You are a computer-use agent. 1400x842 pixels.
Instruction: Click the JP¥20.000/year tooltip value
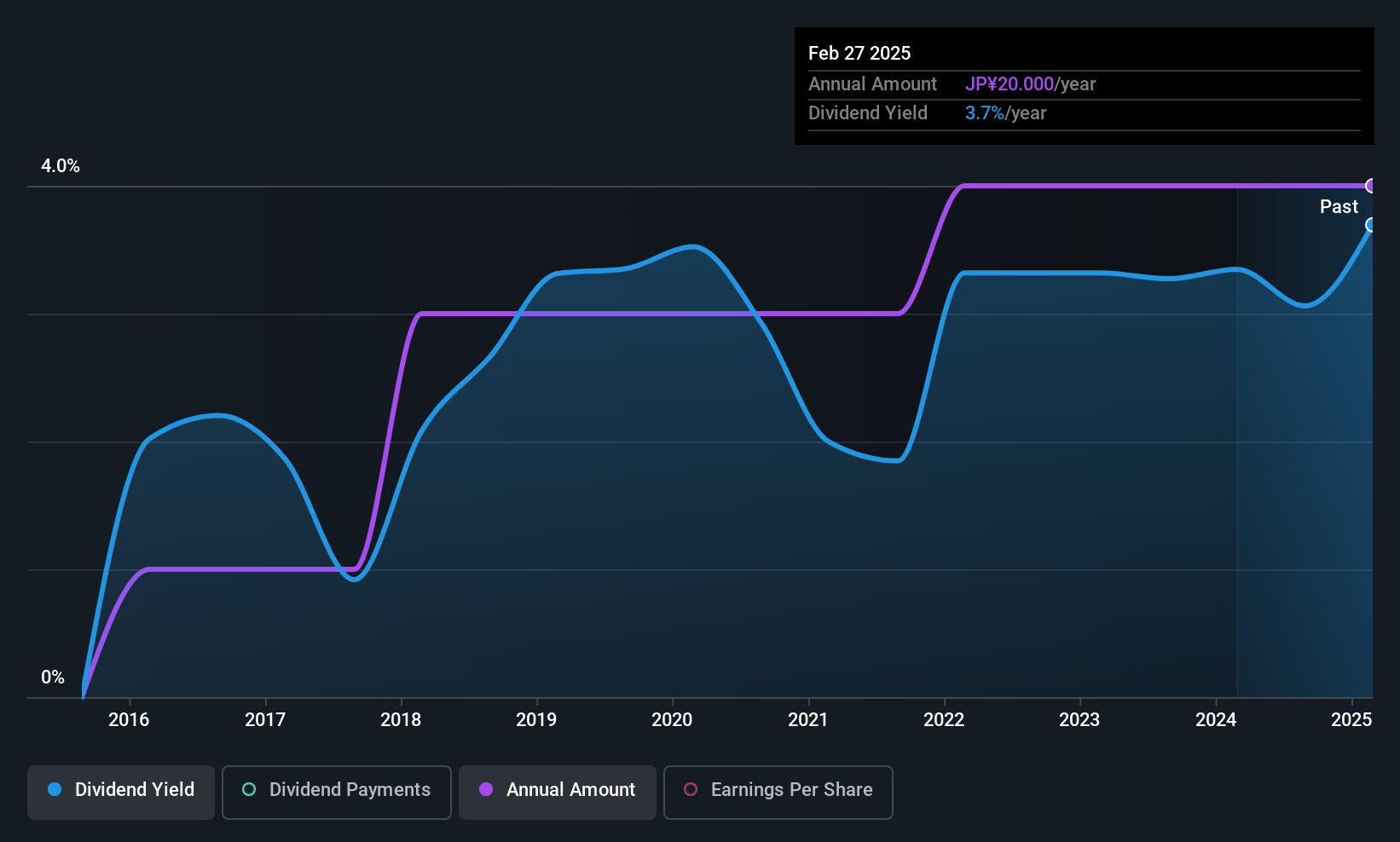(1030, 84)
